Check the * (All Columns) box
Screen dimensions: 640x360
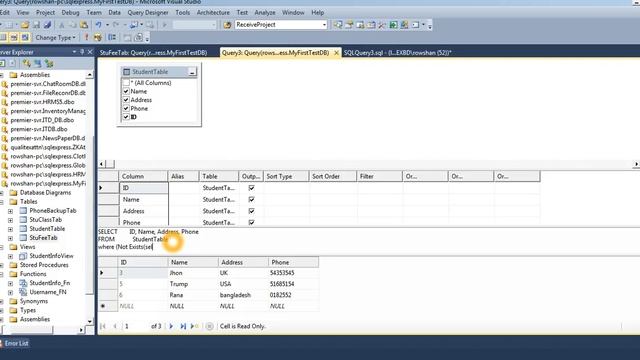[x=126, y=83]
